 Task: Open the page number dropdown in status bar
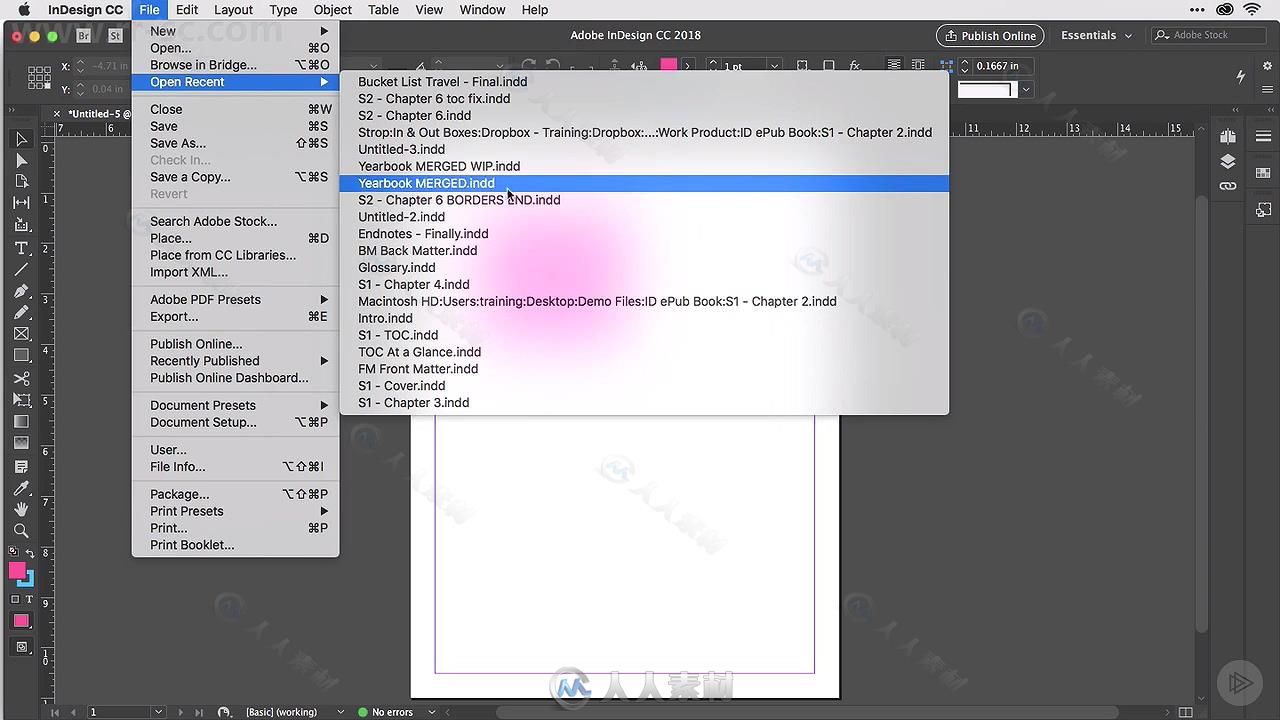[x=158, y=712]
